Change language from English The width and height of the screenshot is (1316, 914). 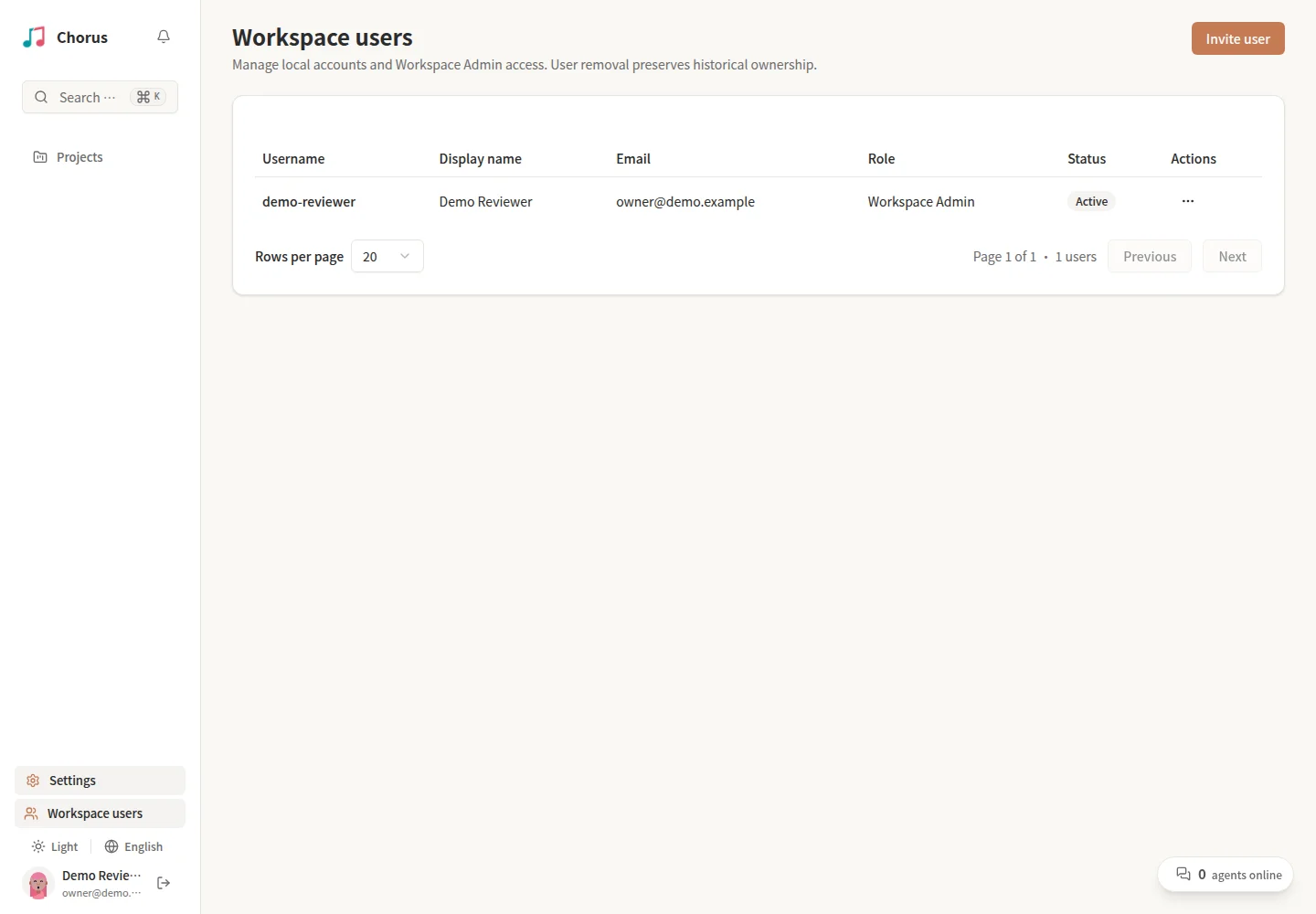tap(133, 846)
